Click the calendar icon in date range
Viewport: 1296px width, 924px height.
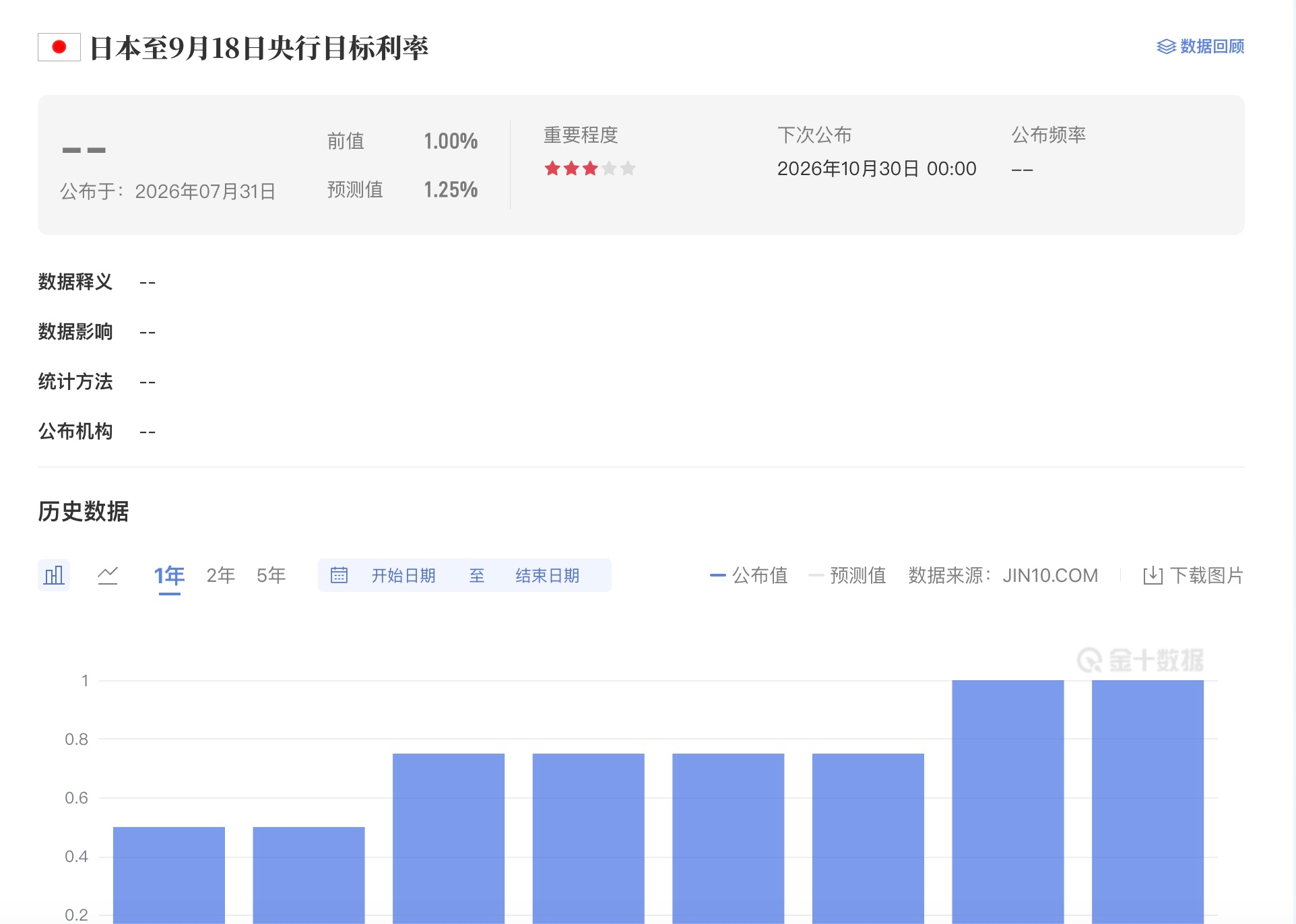tap(339, 575)
